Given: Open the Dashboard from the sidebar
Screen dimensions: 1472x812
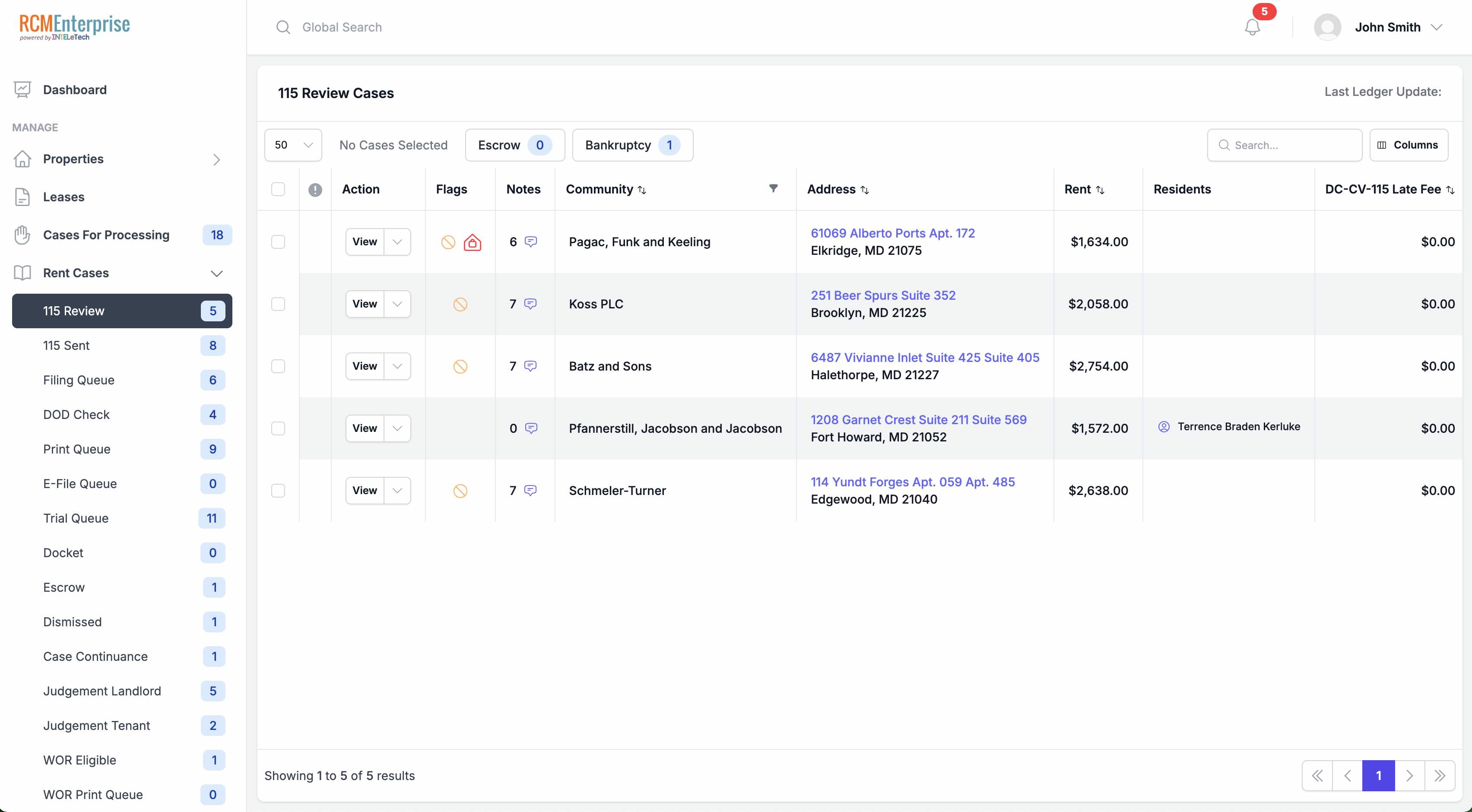Looking at the screenshot, I should [x=75, y=90].
